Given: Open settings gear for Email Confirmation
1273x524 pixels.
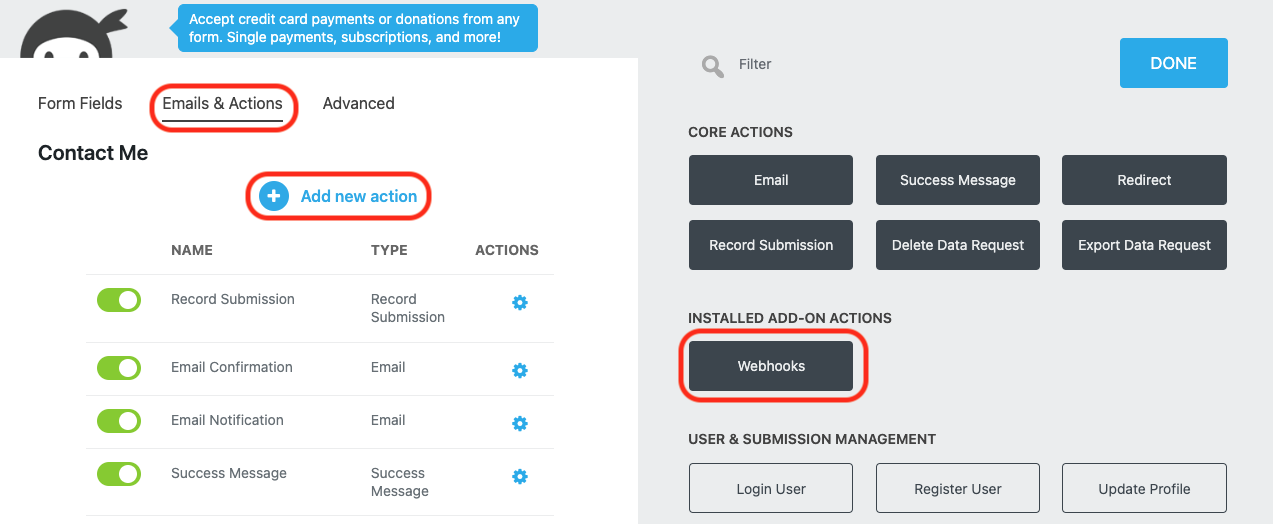Looking at the screenshot, I should pyautogui.click(x=519, y=370).
